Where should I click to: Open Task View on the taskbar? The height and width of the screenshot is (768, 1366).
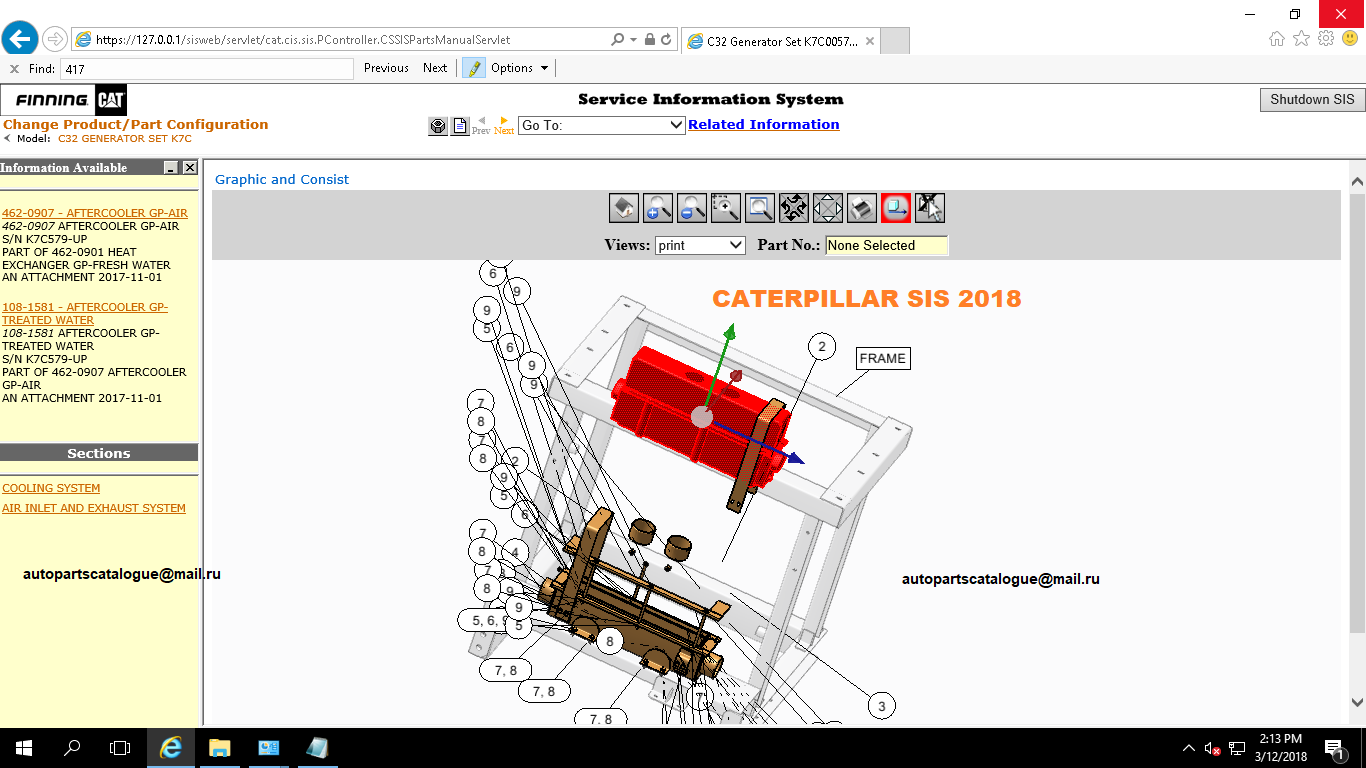(x=120, y=748)
